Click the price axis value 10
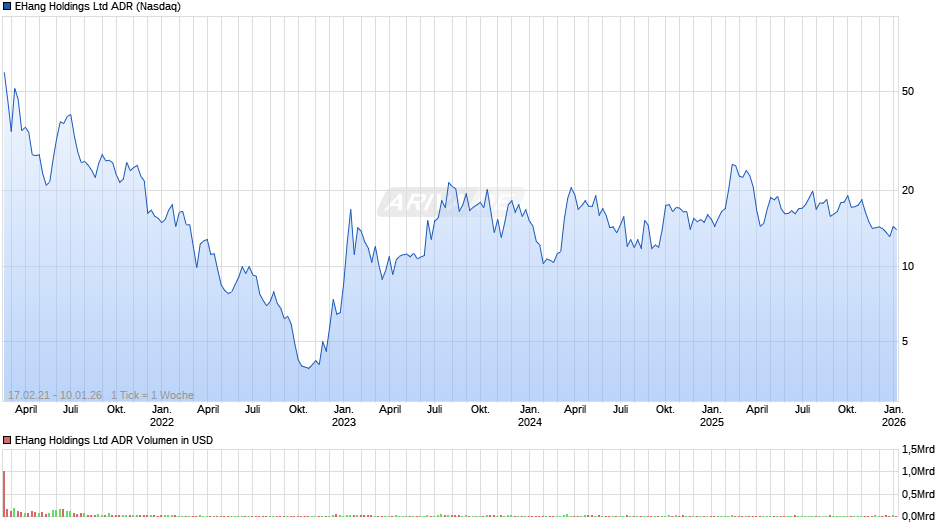Screen dimensions: 940x526 [908, 266]
